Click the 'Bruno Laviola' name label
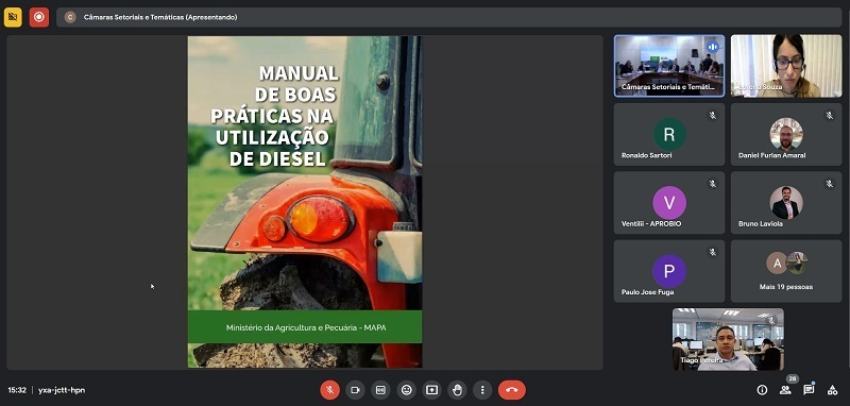The width and height of the screenshot is (850, 406). pos(761,223)
